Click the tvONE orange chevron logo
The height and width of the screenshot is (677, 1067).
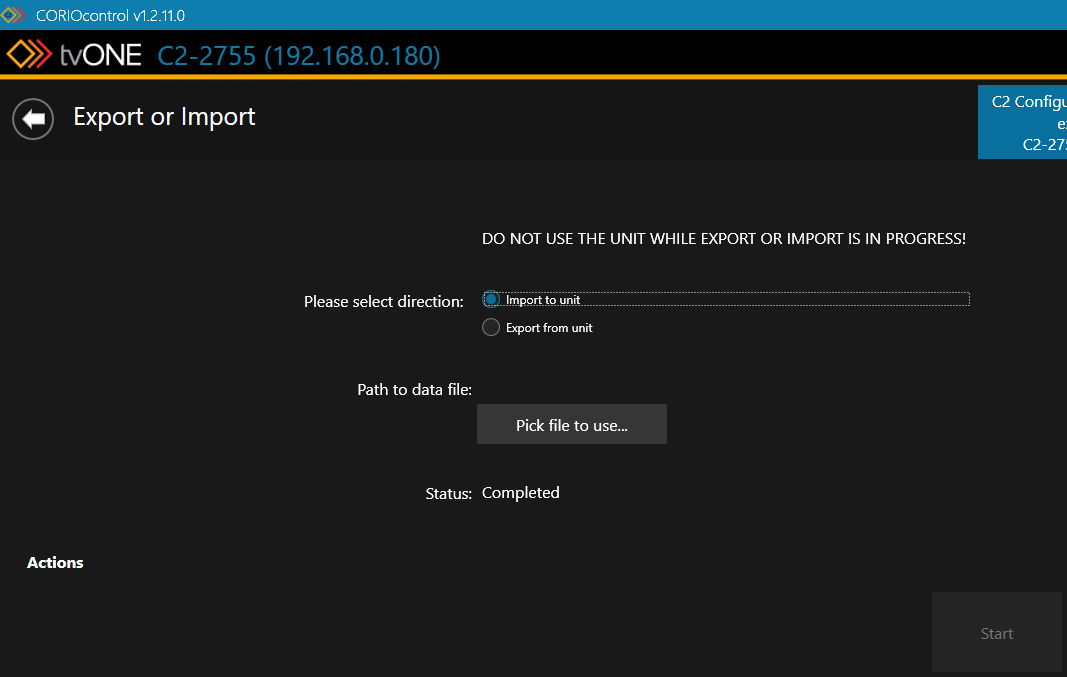28,55
